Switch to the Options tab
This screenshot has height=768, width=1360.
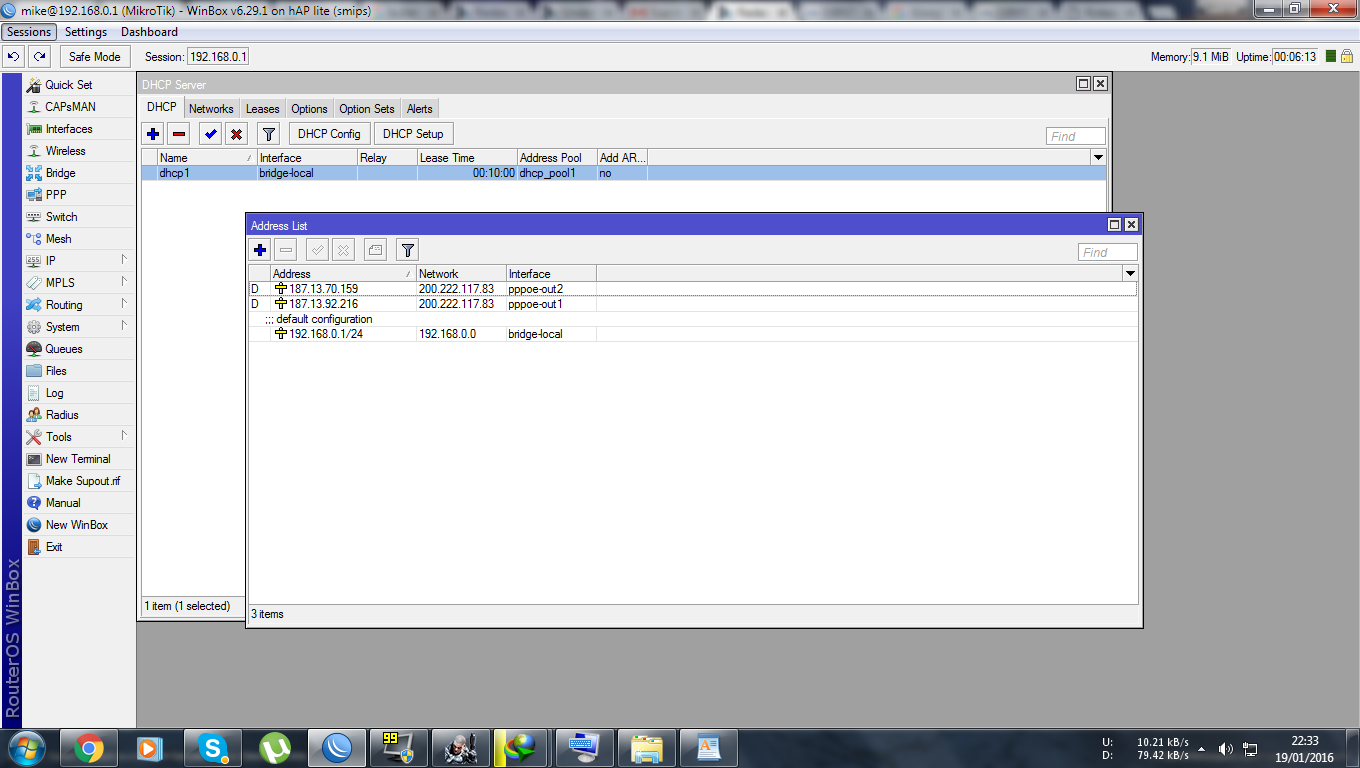(309, 109)
